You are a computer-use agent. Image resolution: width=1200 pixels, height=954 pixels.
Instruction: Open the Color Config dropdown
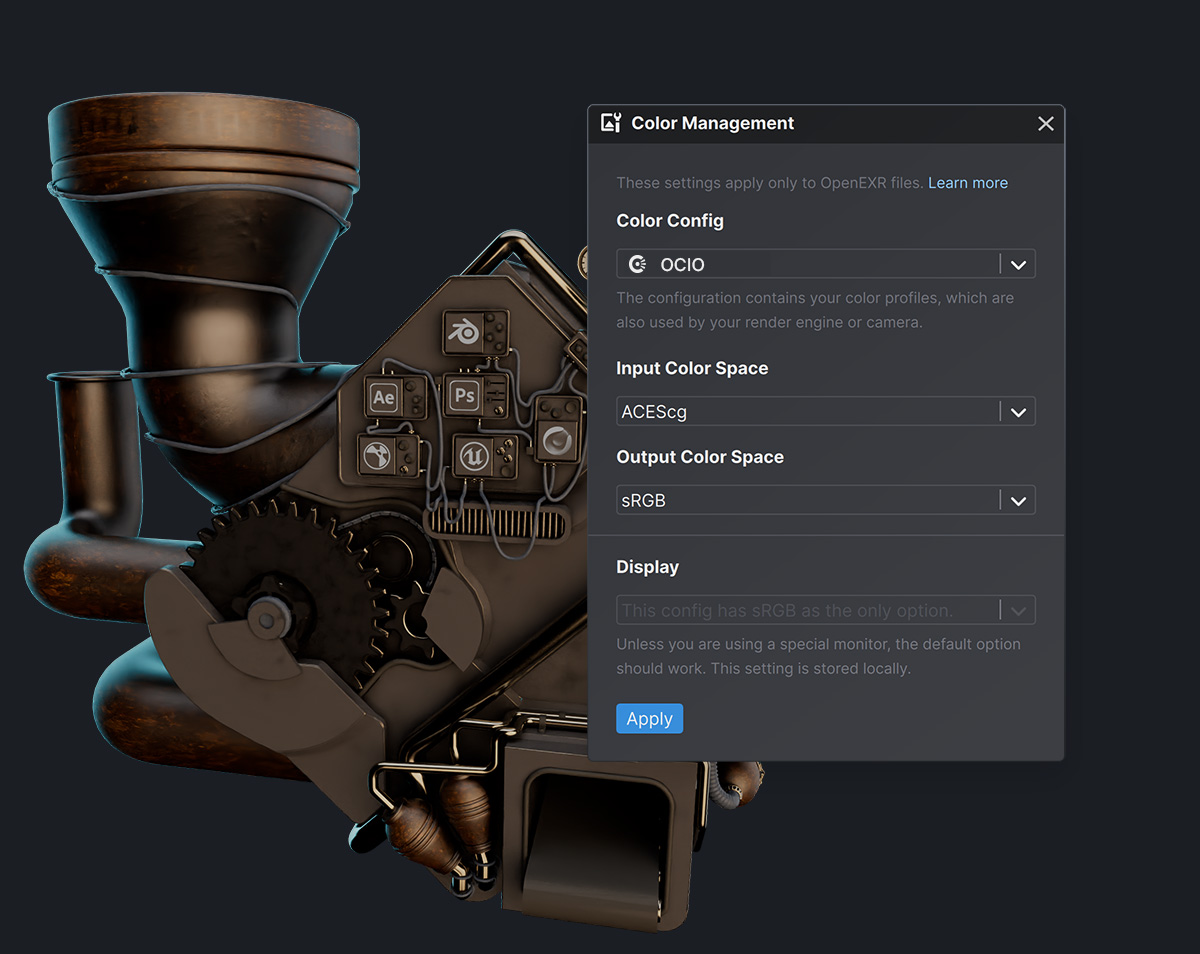click(x=1018, y=263)
